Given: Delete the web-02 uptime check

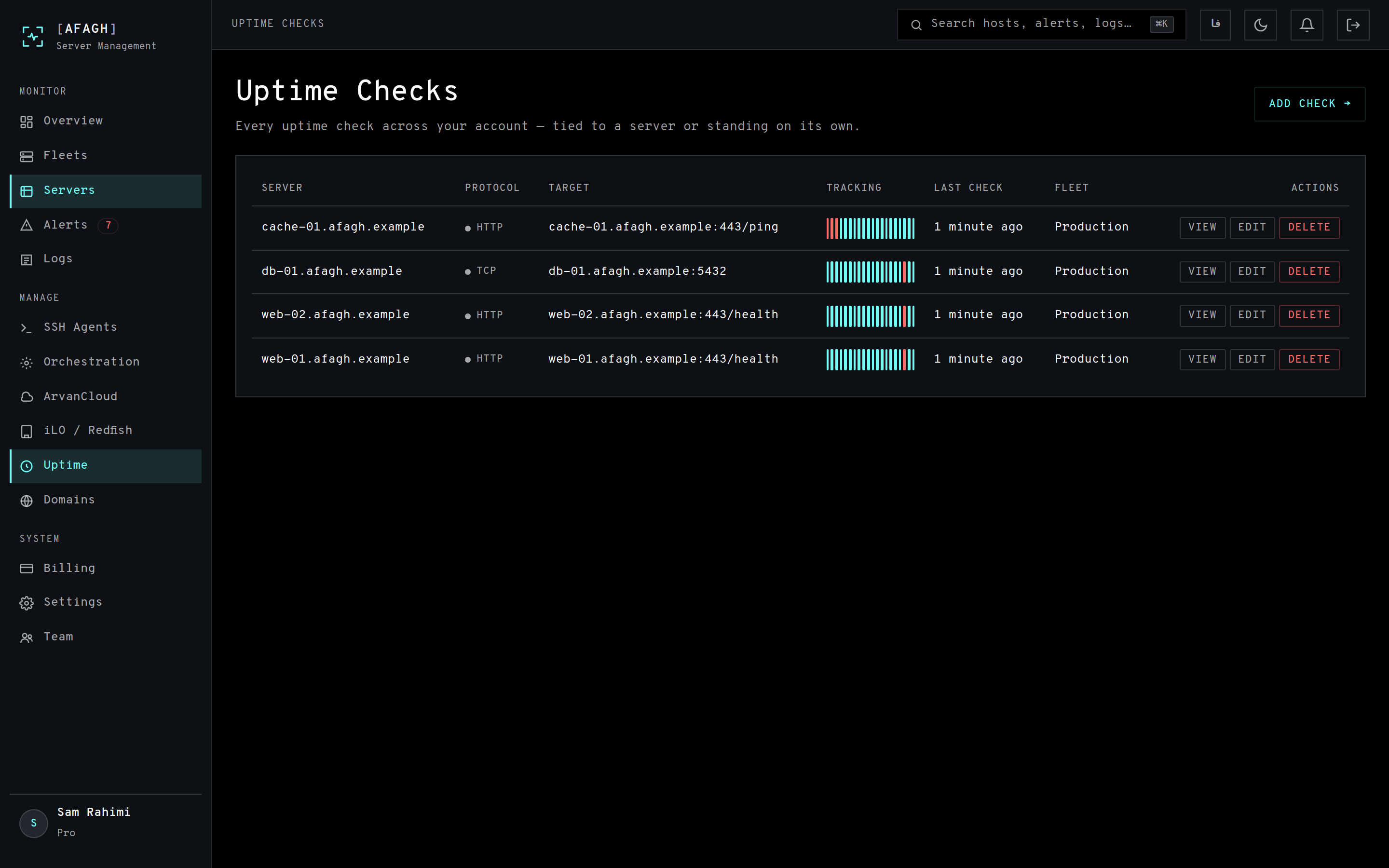Looking at the screenshot, I should (x=1309, y=315).
